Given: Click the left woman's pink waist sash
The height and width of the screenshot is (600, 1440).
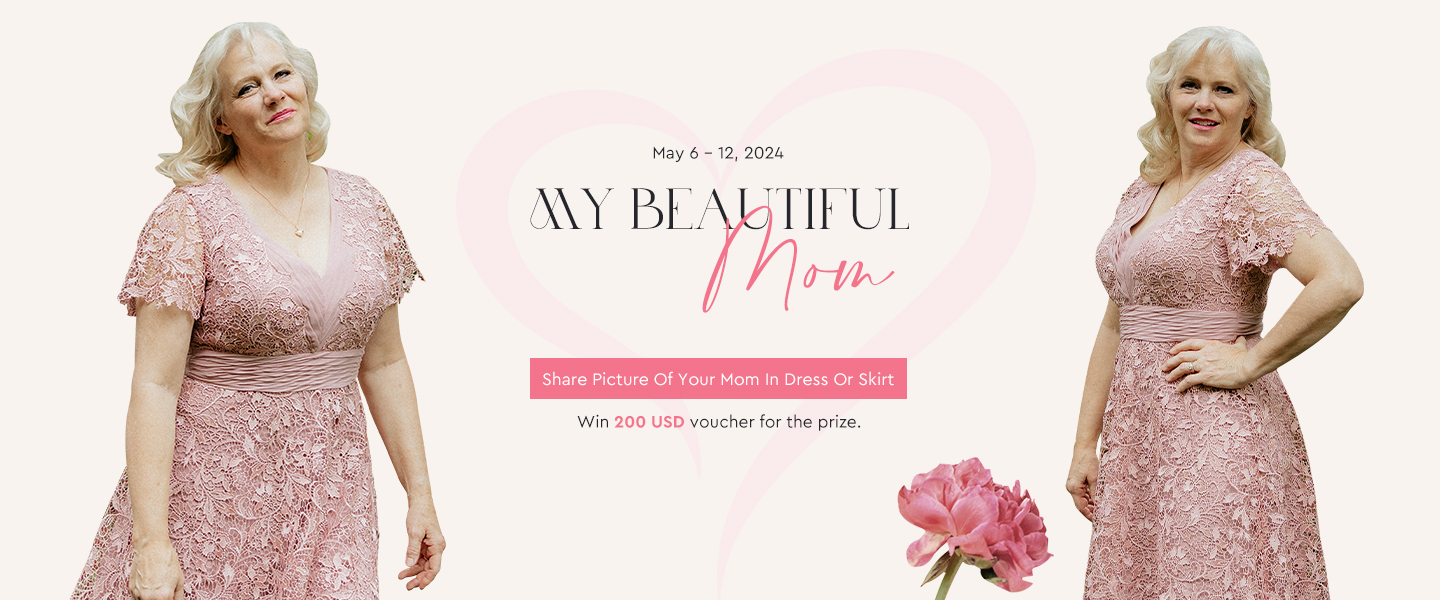Looking at the screenshot, I should tap(274, 370).
